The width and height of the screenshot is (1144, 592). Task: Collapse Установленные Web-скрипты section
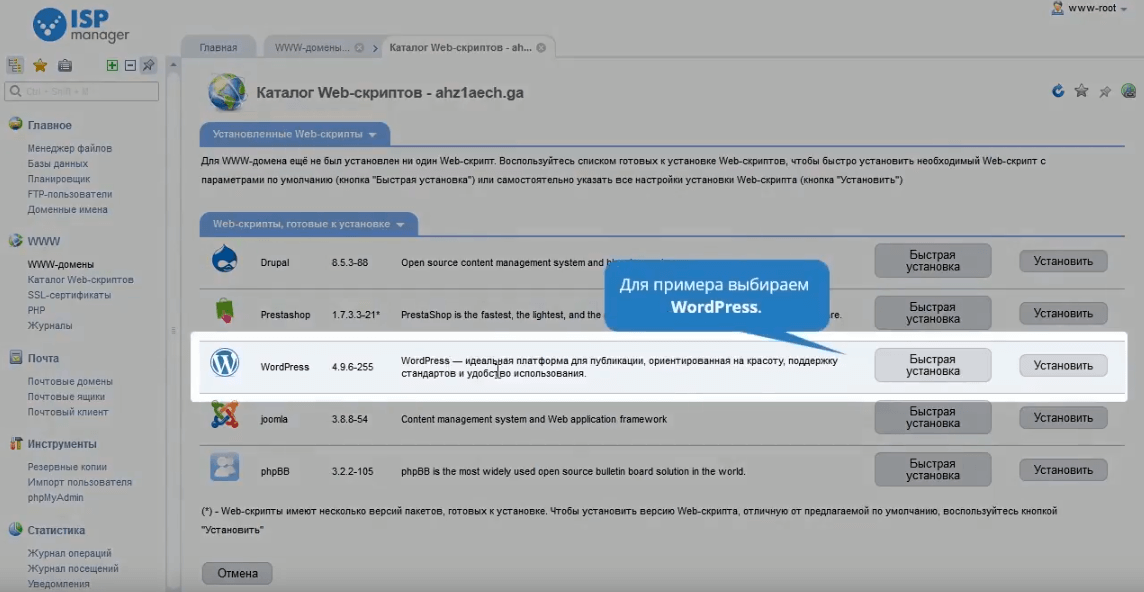[294, 134]
